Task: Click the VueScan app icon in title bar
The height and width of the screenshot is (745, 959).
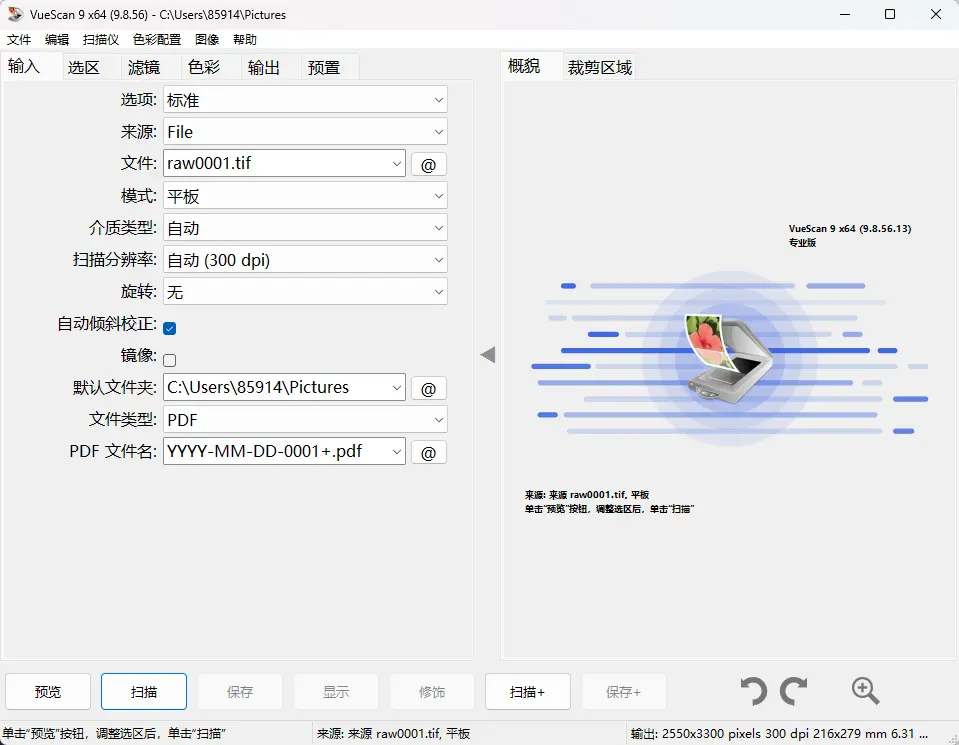Action: 15,14
